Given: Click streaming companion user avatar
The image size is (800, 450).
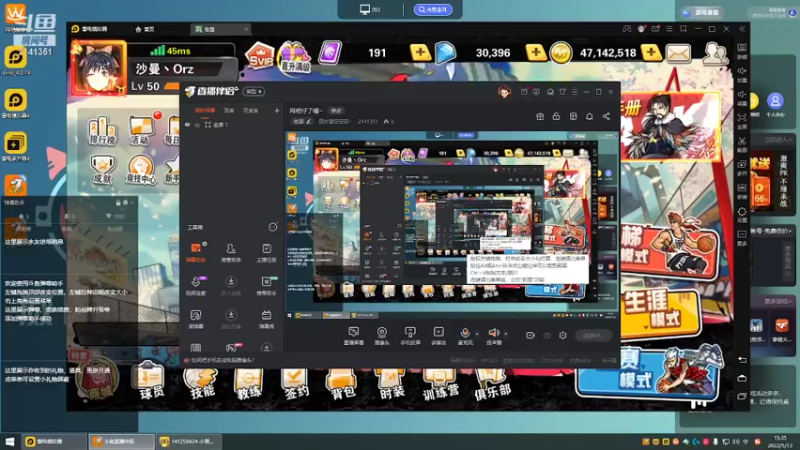Looking at the screenshot, I should (x=504, y=92).
